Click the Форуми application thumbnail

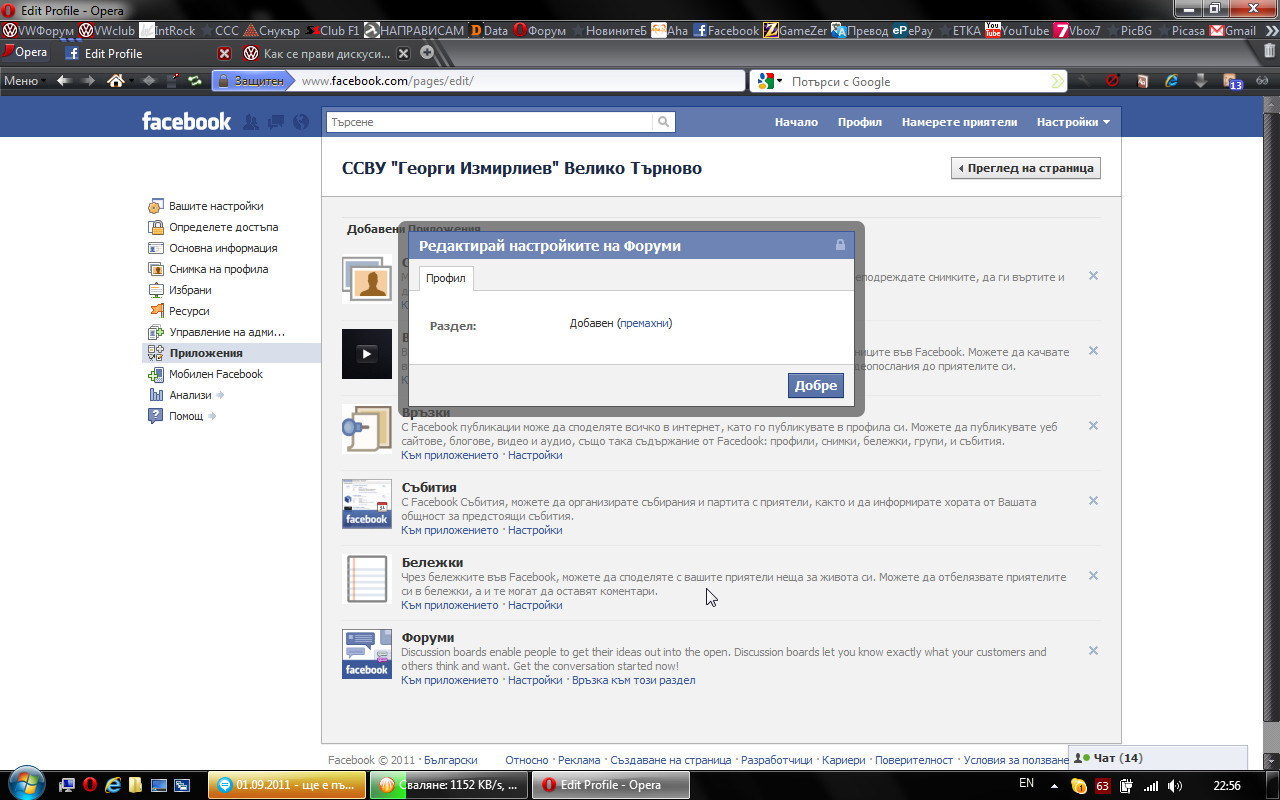click(x=367, y=654)
